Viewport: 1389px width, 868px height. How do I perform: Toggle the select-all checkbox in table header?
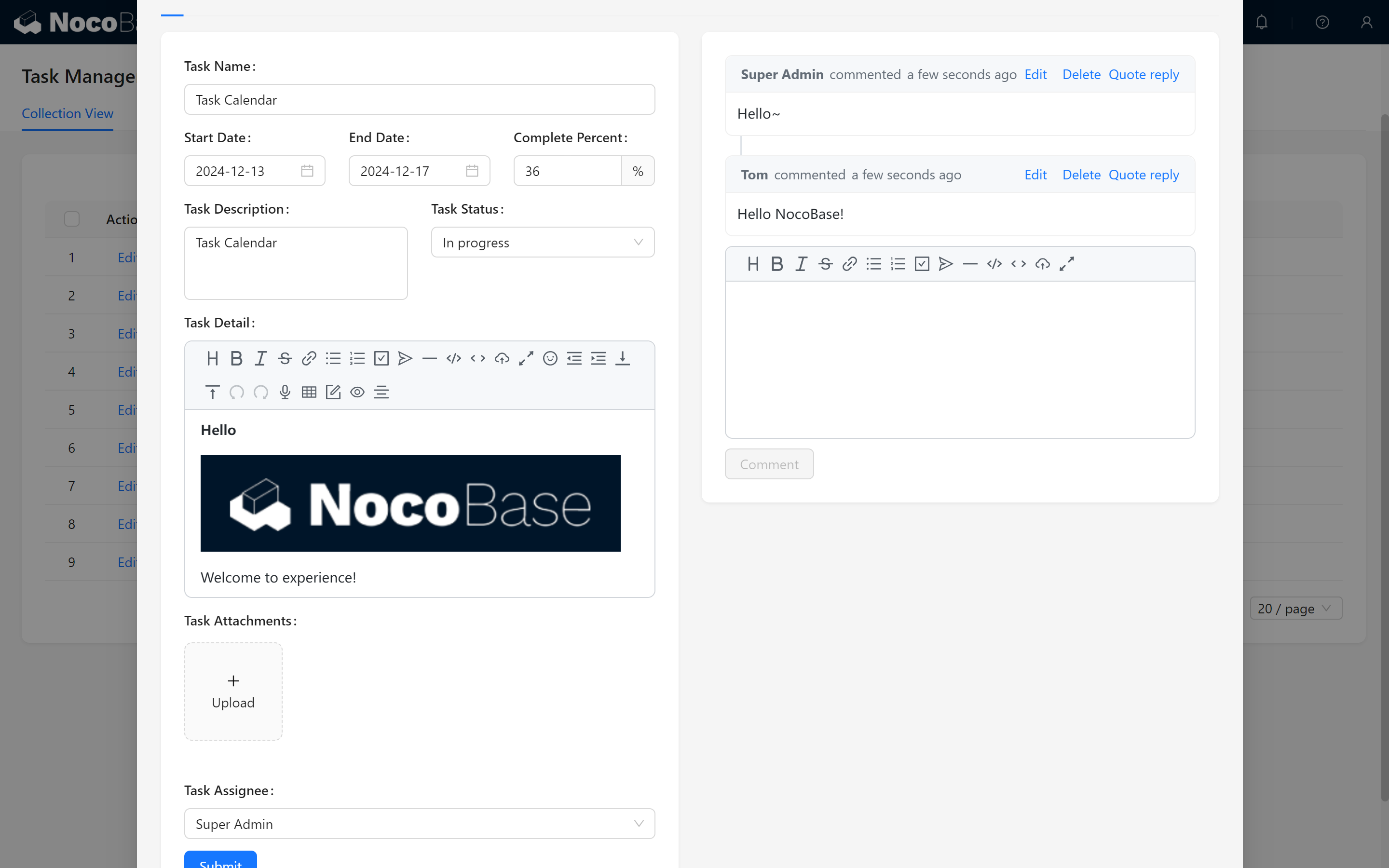coord(72,219)
